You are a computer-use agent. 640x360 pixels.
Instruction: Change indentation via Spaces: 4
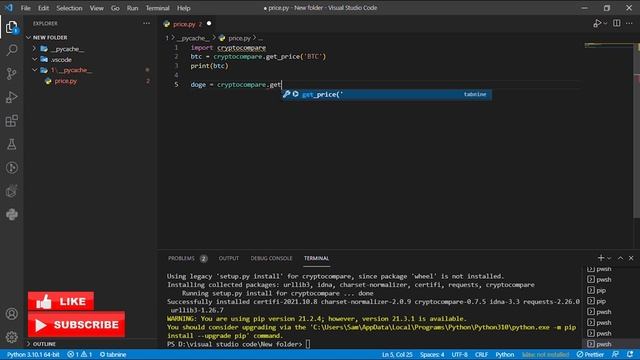coord(432,354)
